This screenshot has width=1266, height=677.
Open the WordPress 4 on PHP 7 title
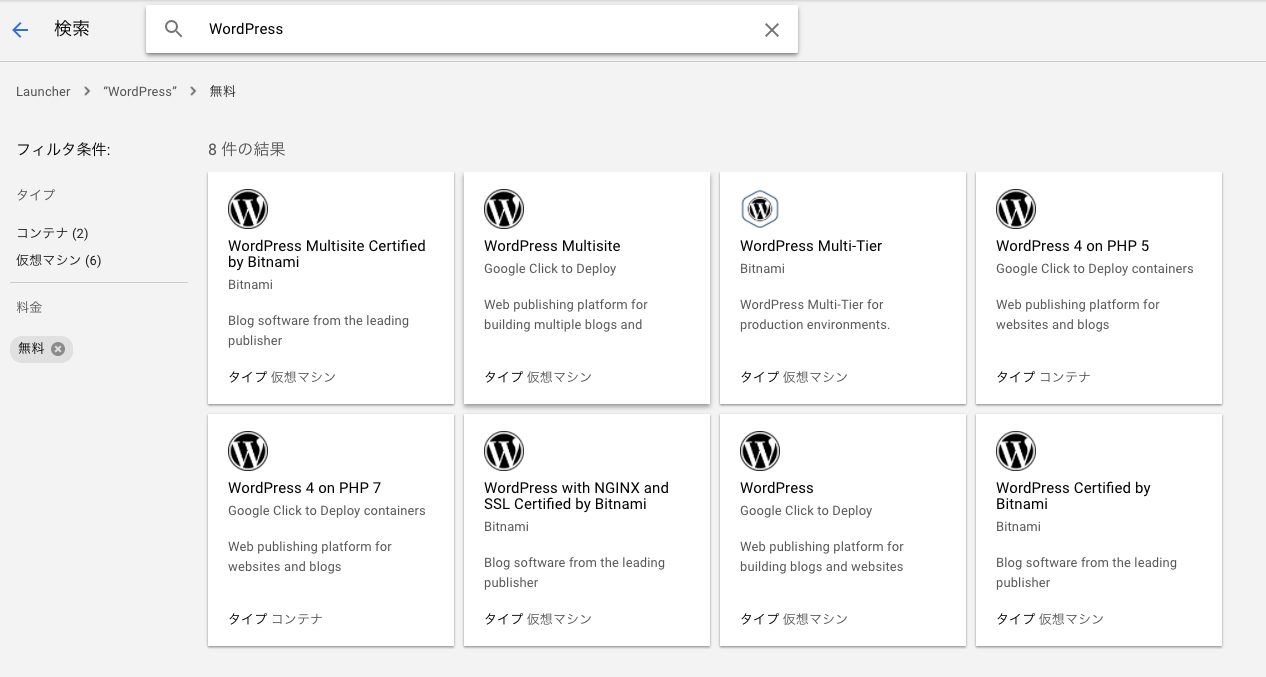point(305,488)
